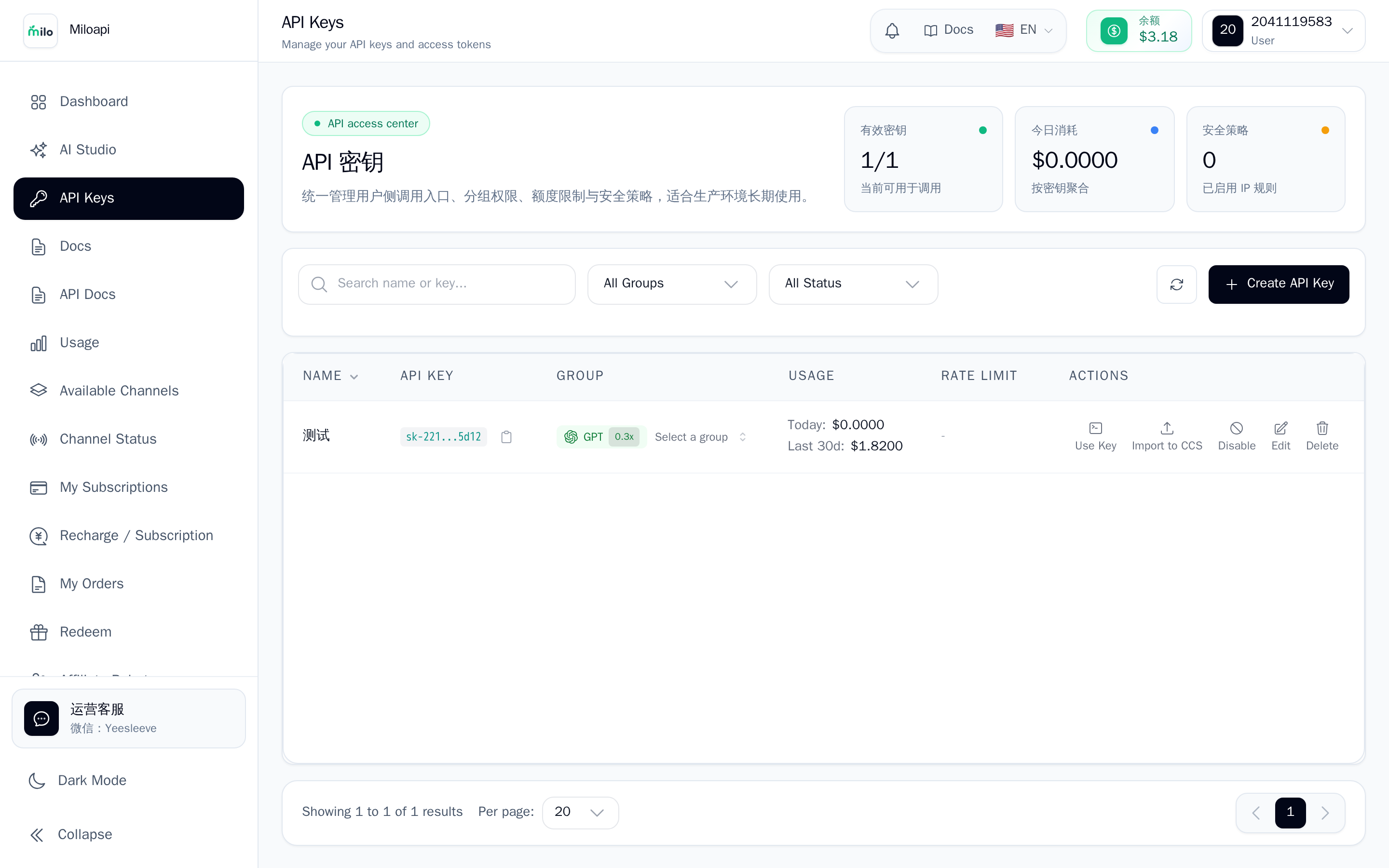This screenshot has height=868, width=1389.
Task: Click the balance $3.18 amount
Action: coord(1157,37)
